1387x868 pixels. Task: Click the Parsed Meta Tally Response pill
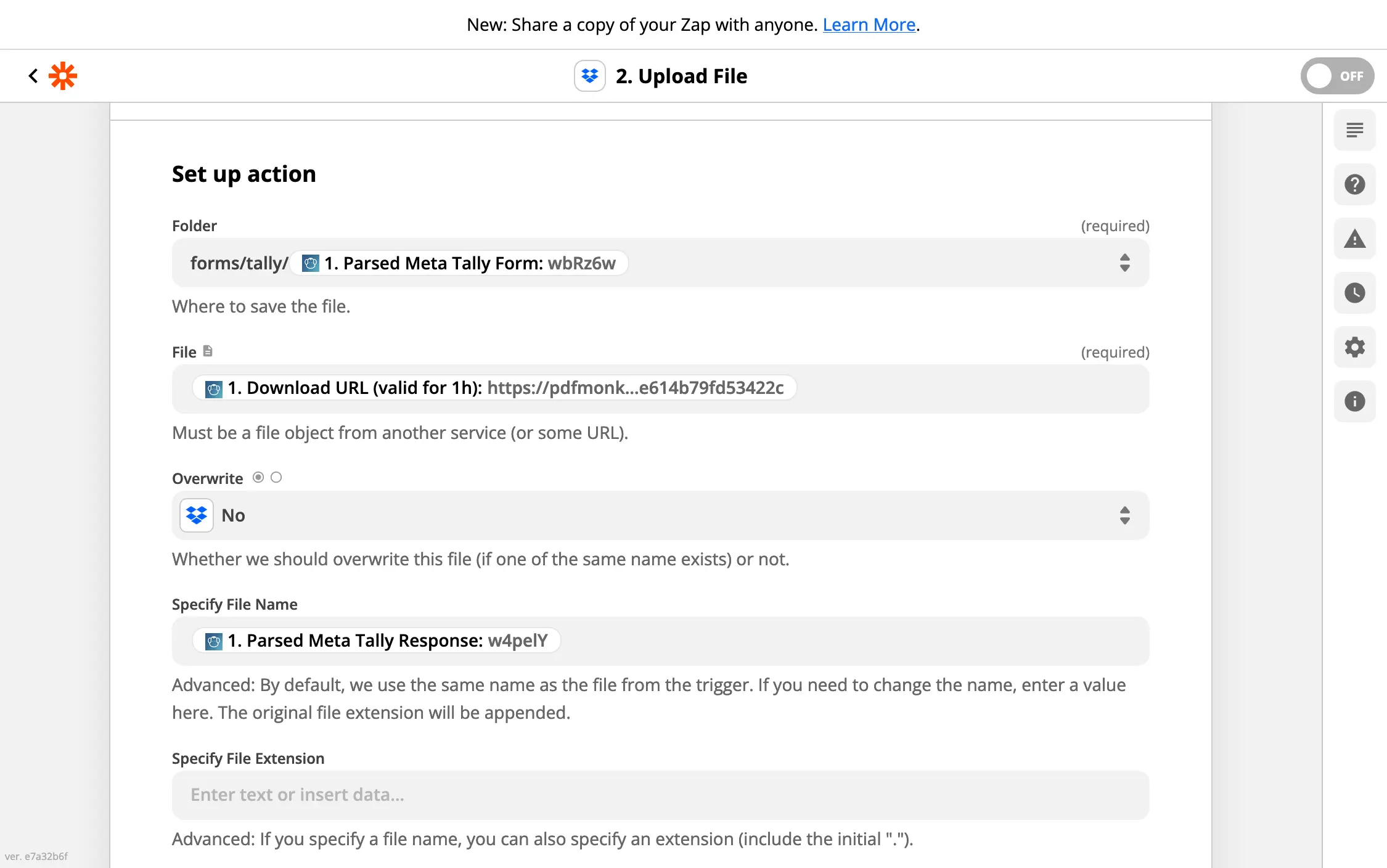click(376, 641)
